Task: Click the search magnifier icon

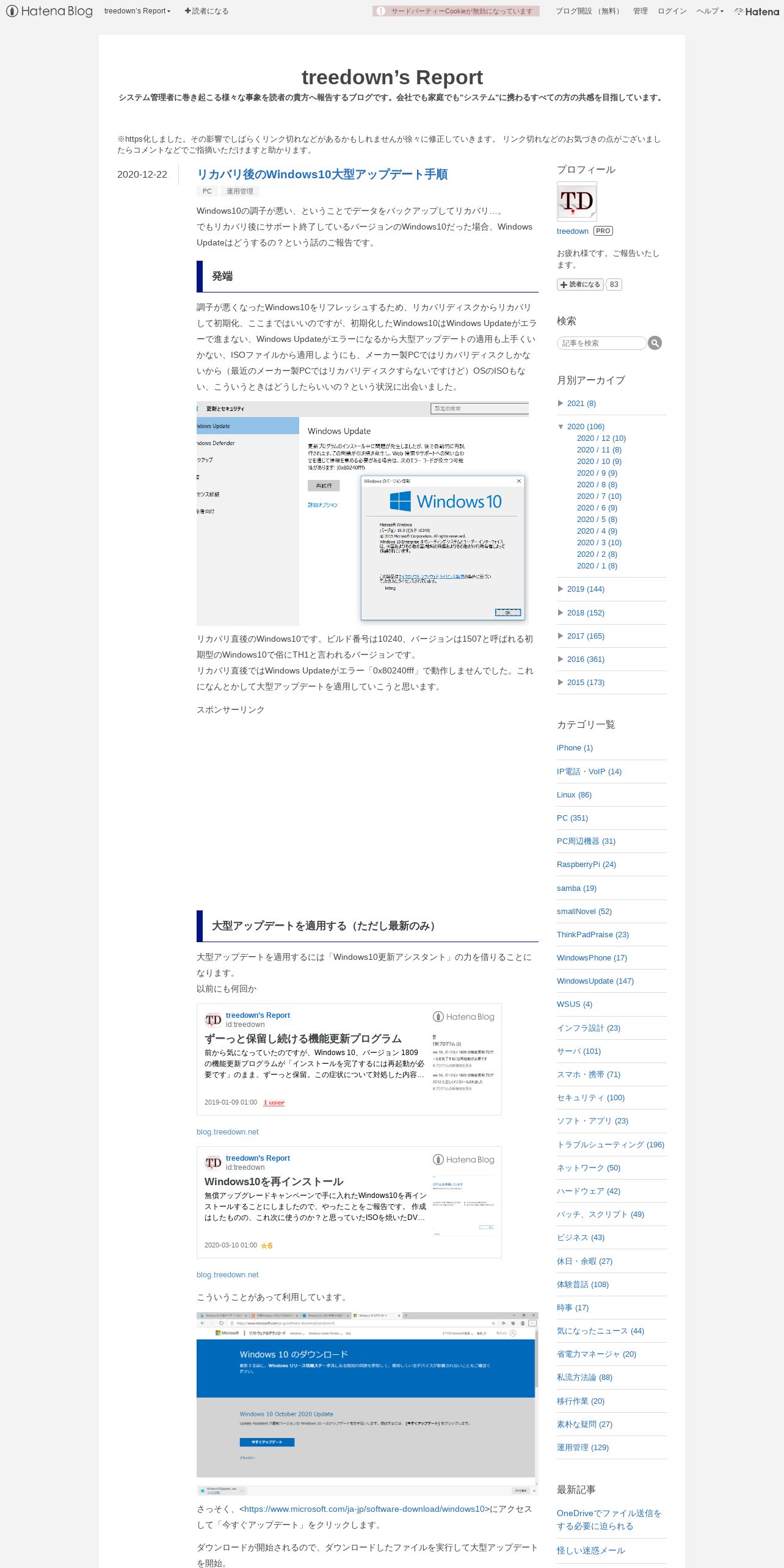Action: pyautogui.click(x=655, y=343)
